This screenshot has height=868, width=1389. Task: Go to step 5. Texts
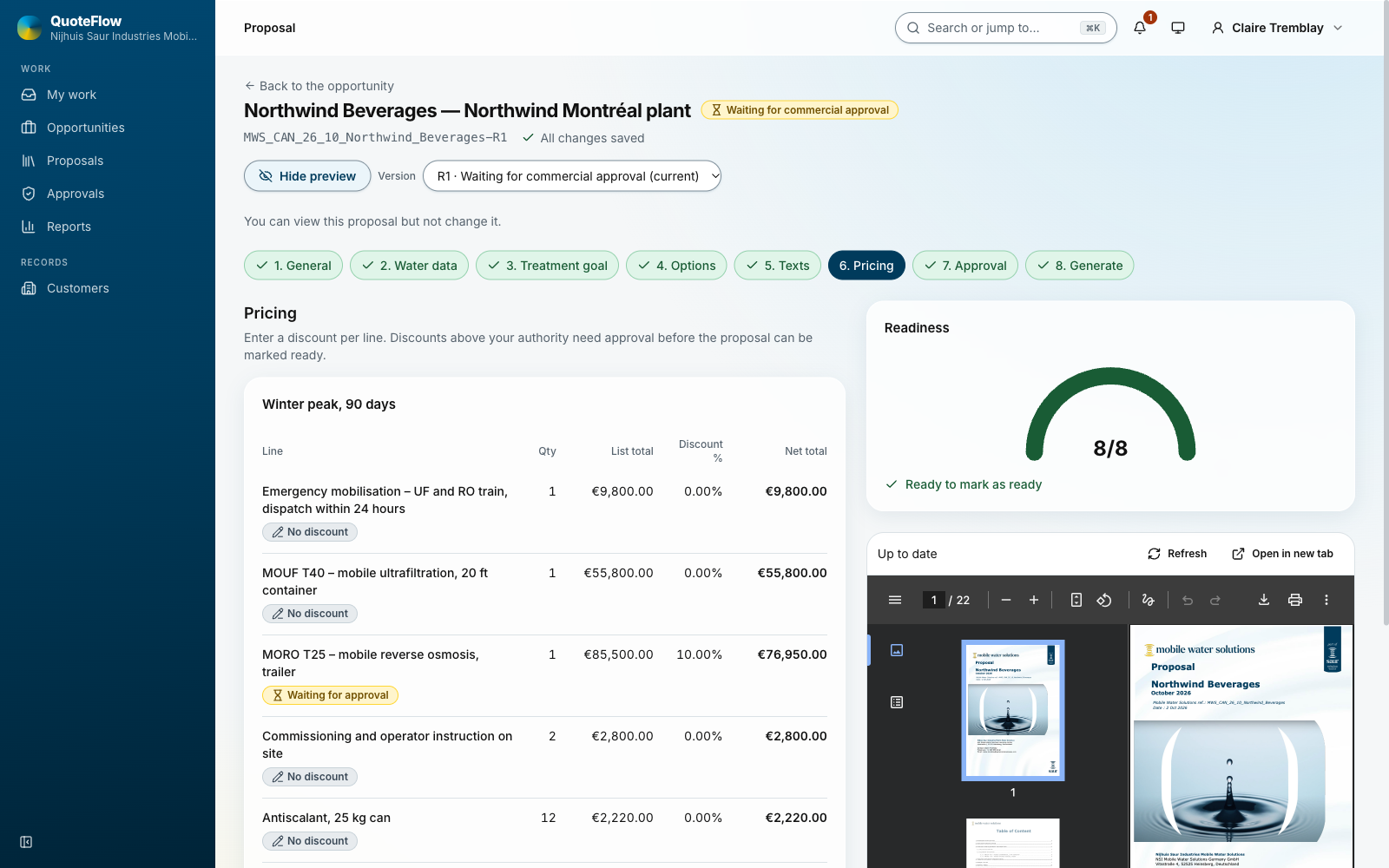point(778,266)
